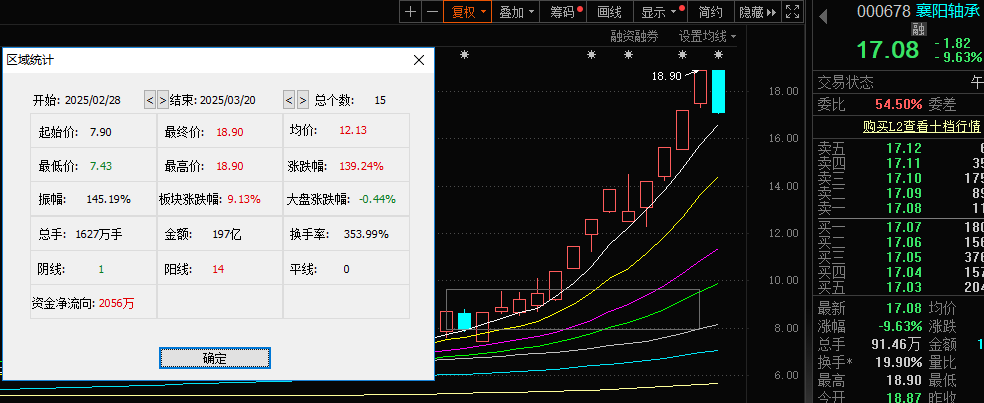Click the left arrow beside stock code 000678
The image size is (984, 403).
(822, 13)
